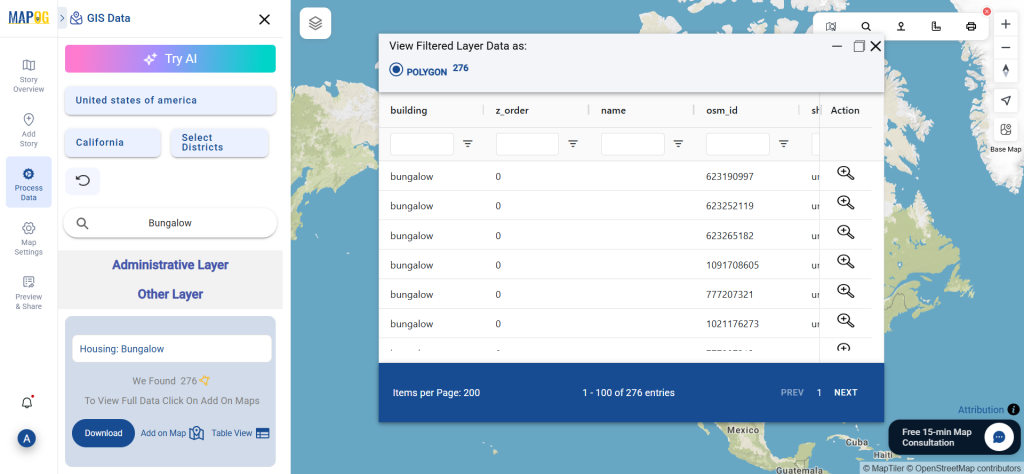Click the z_order column filter input
The image size is (1024, 474).
(x=527, y=144)
